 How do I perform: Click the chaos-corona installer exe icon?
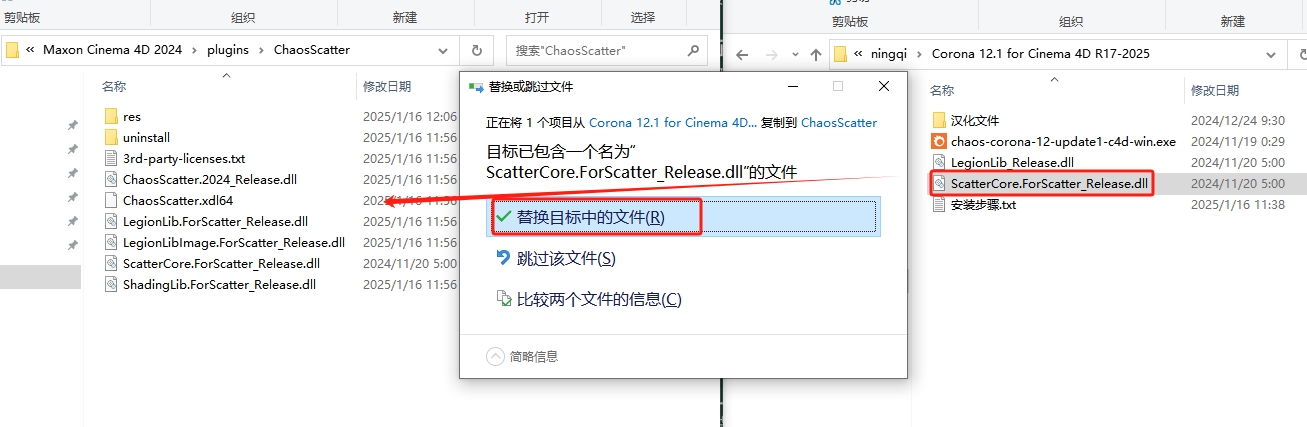point(939,142)
